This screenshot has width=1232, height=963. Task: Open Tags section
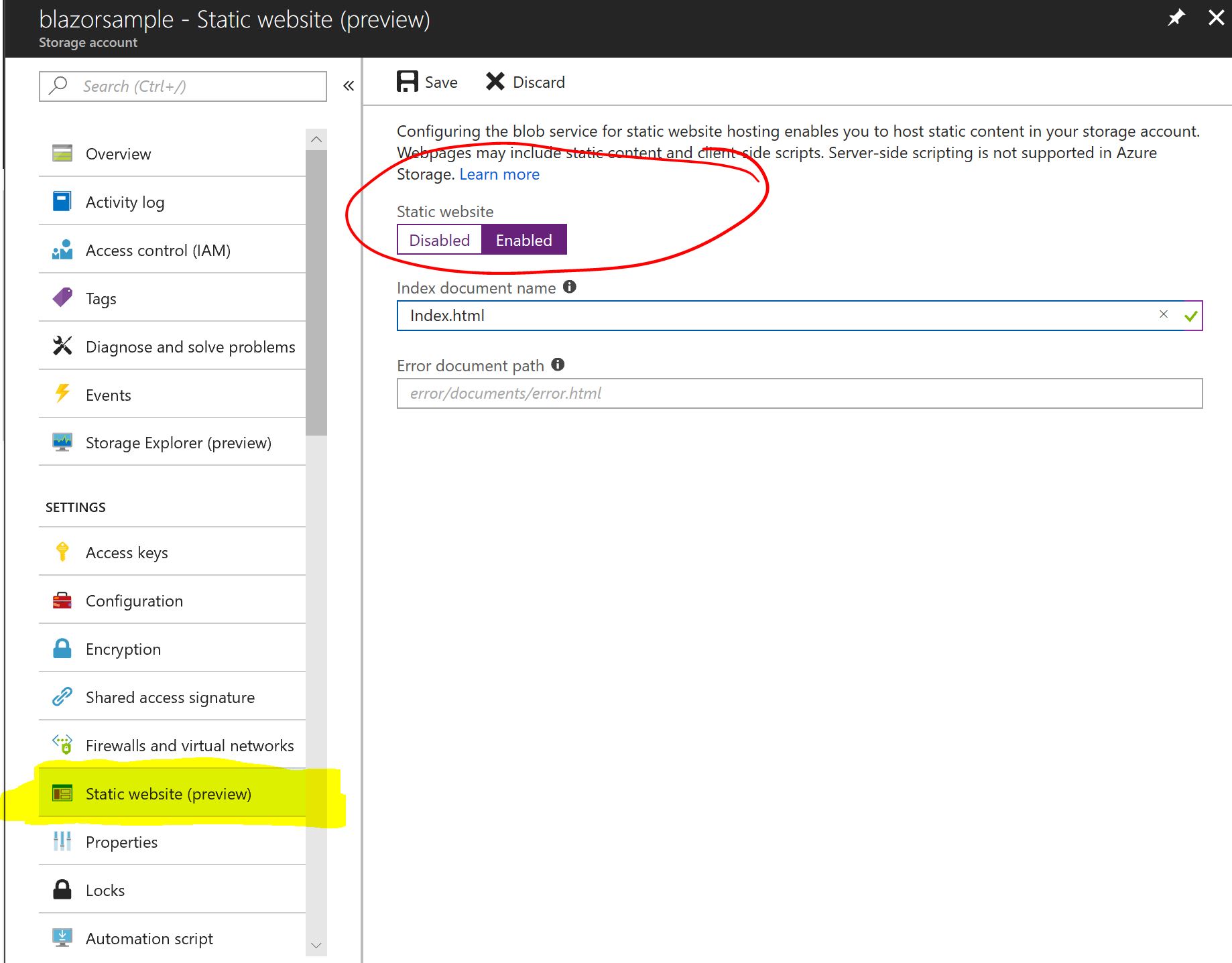(172, 298)
